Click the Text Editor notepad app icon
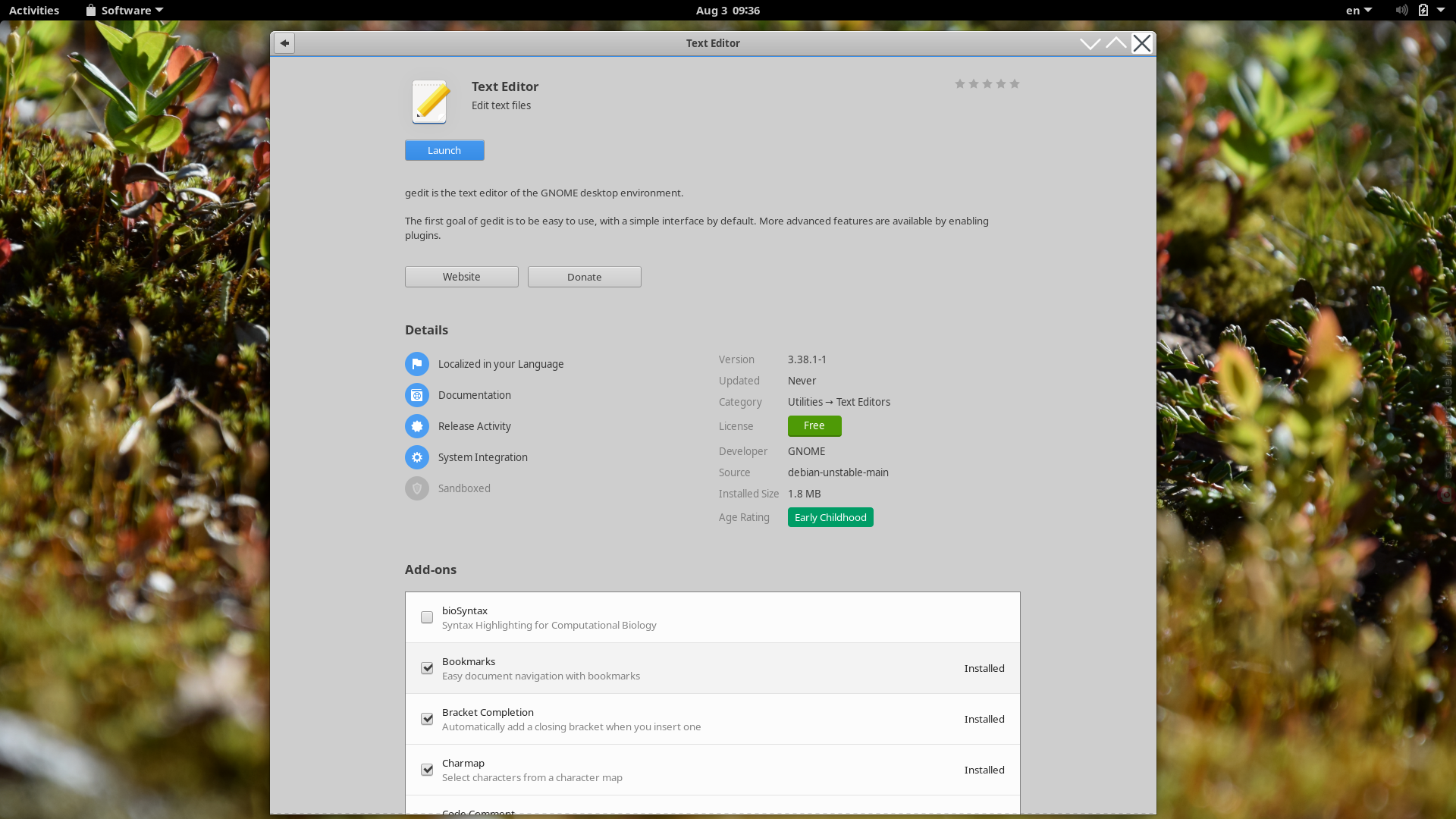The image size is (1456, 819). click(x=429, y=102)
